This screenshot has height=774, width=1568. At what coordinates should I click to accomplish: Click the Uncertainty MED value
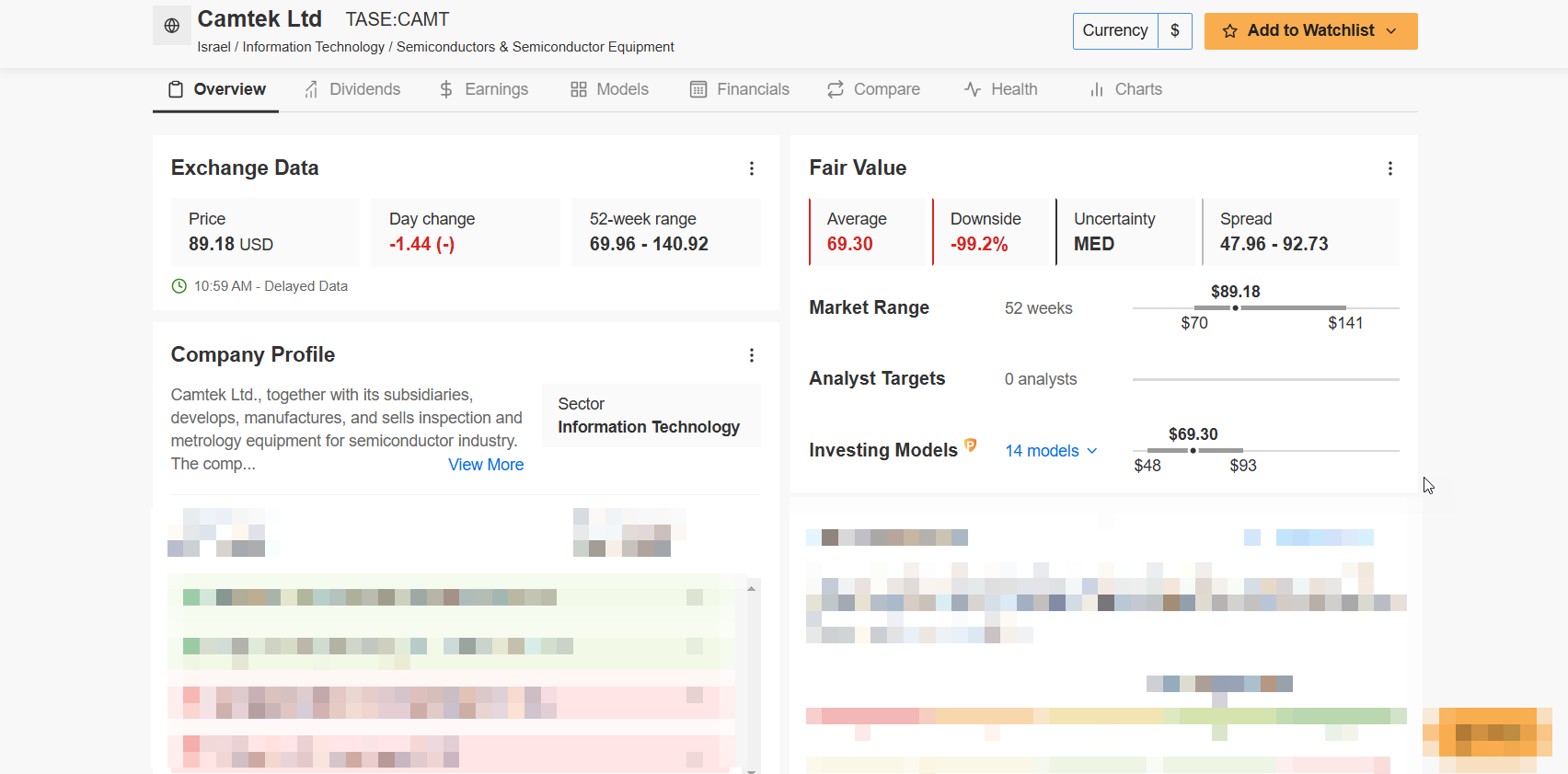[1094, 244]
